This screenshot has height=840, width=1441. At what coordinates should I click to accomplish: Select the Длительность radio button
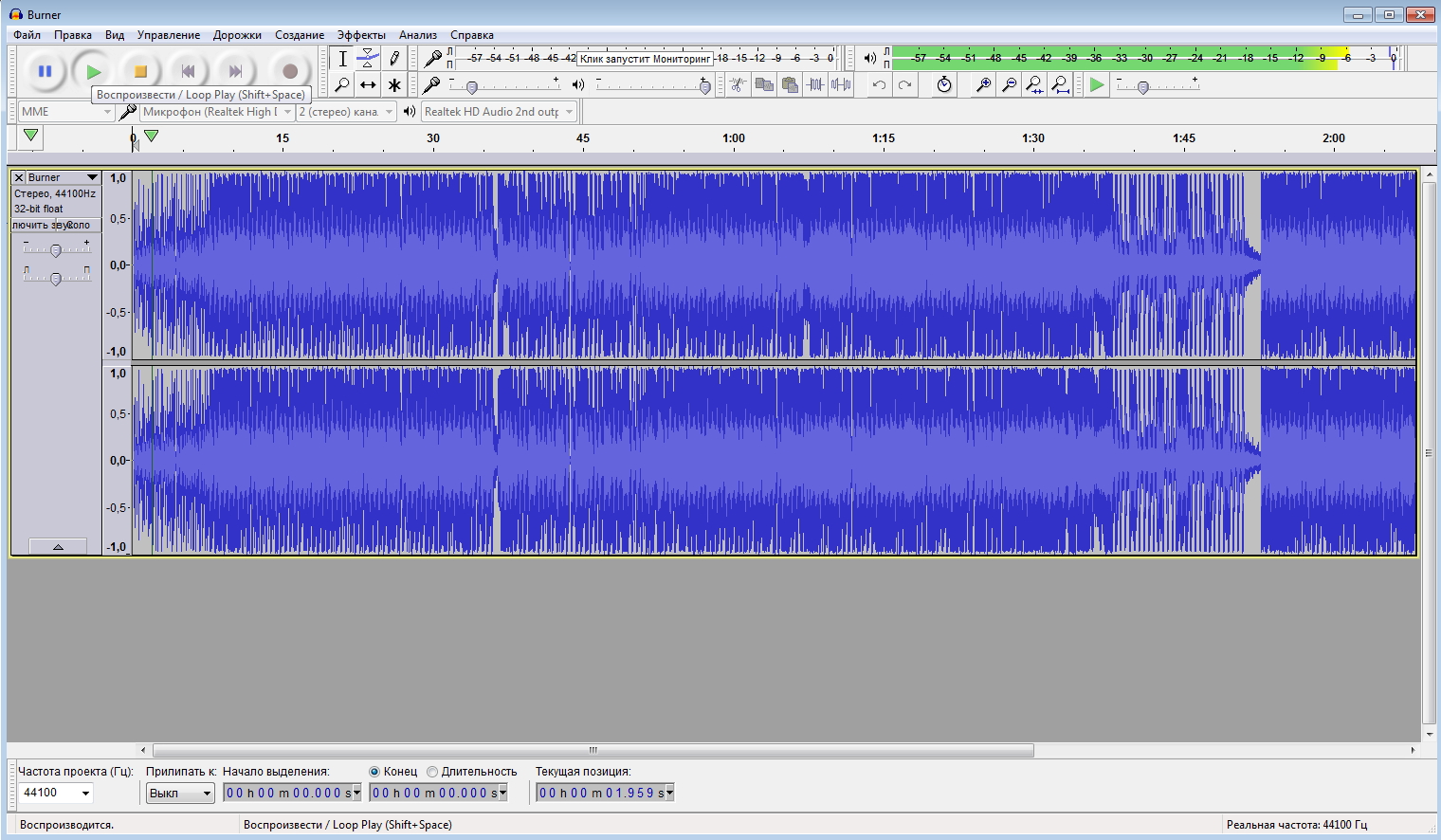coord(432,772)
